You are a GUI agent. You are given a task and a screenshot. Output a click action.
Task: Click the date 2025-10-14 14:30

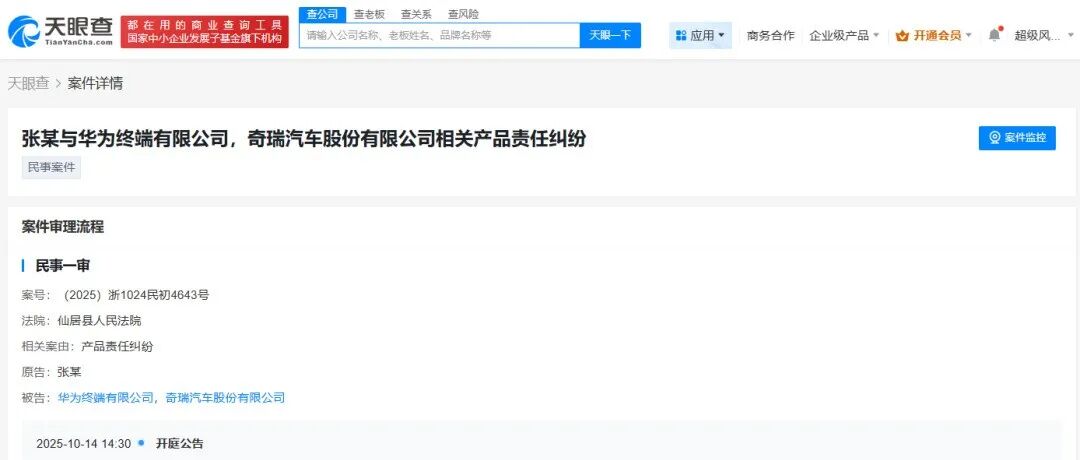click(x=83, y=443)
